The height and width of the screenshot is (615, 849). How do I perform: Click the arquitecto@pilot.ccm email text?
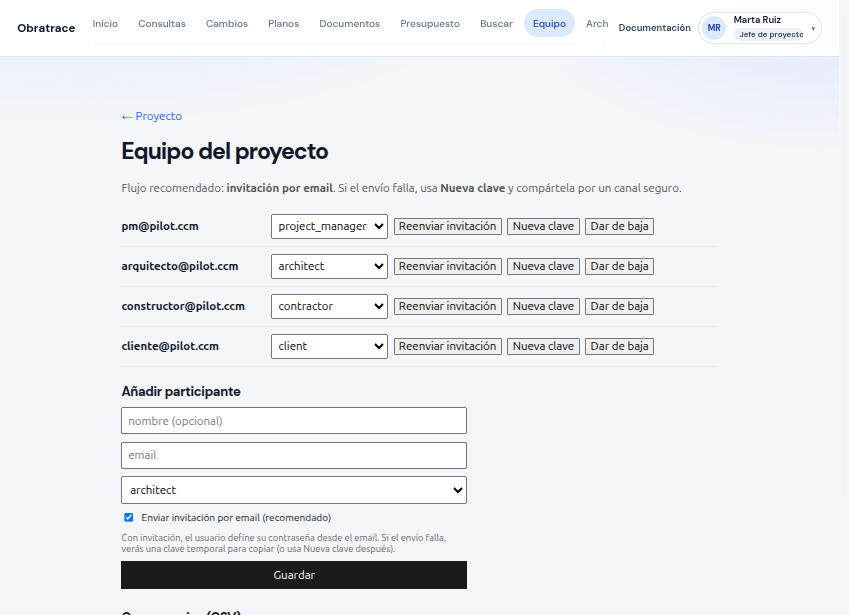[180, 266]
